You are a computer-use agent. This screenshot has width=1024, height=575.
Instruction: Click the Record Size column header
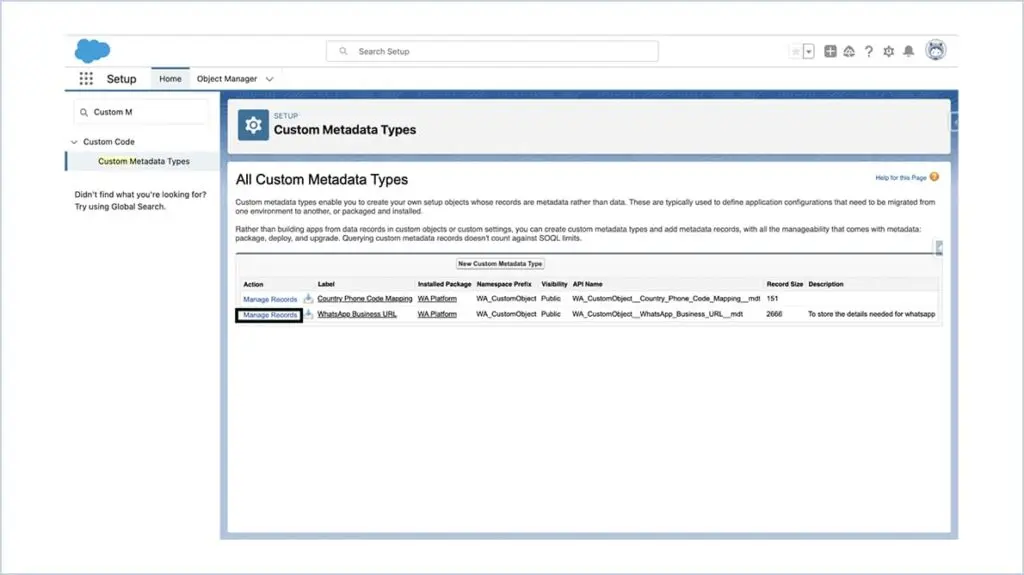[x=784, y=284]
